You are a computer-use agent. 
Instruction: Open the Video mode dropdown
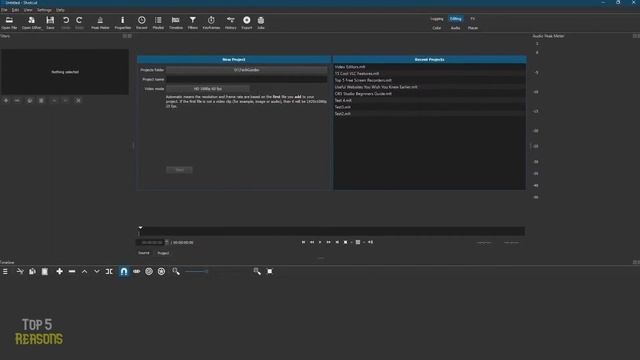(208, 89)
